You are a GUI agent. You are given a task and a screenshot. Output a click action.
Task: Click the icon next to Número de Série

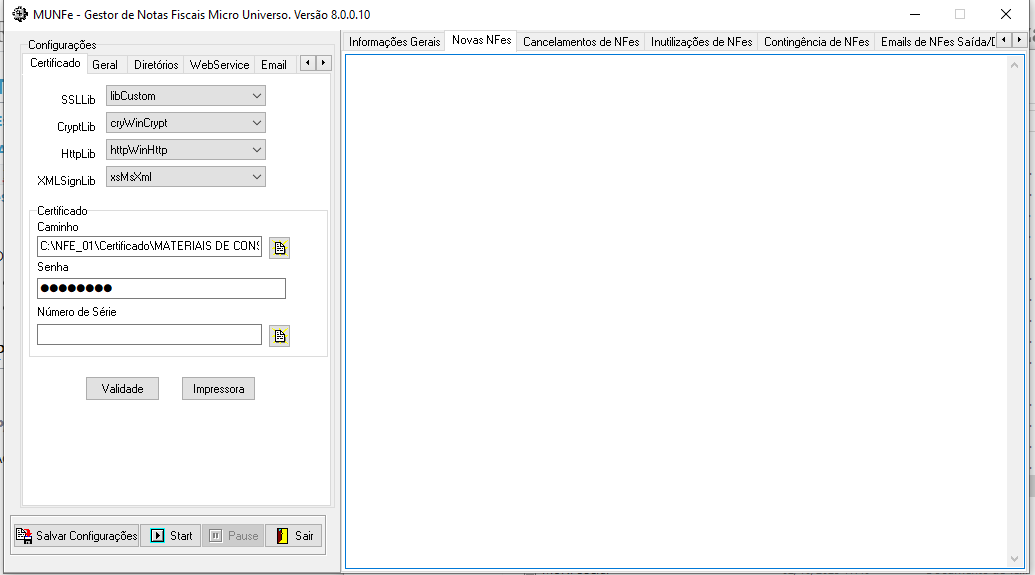pos(279,336)
